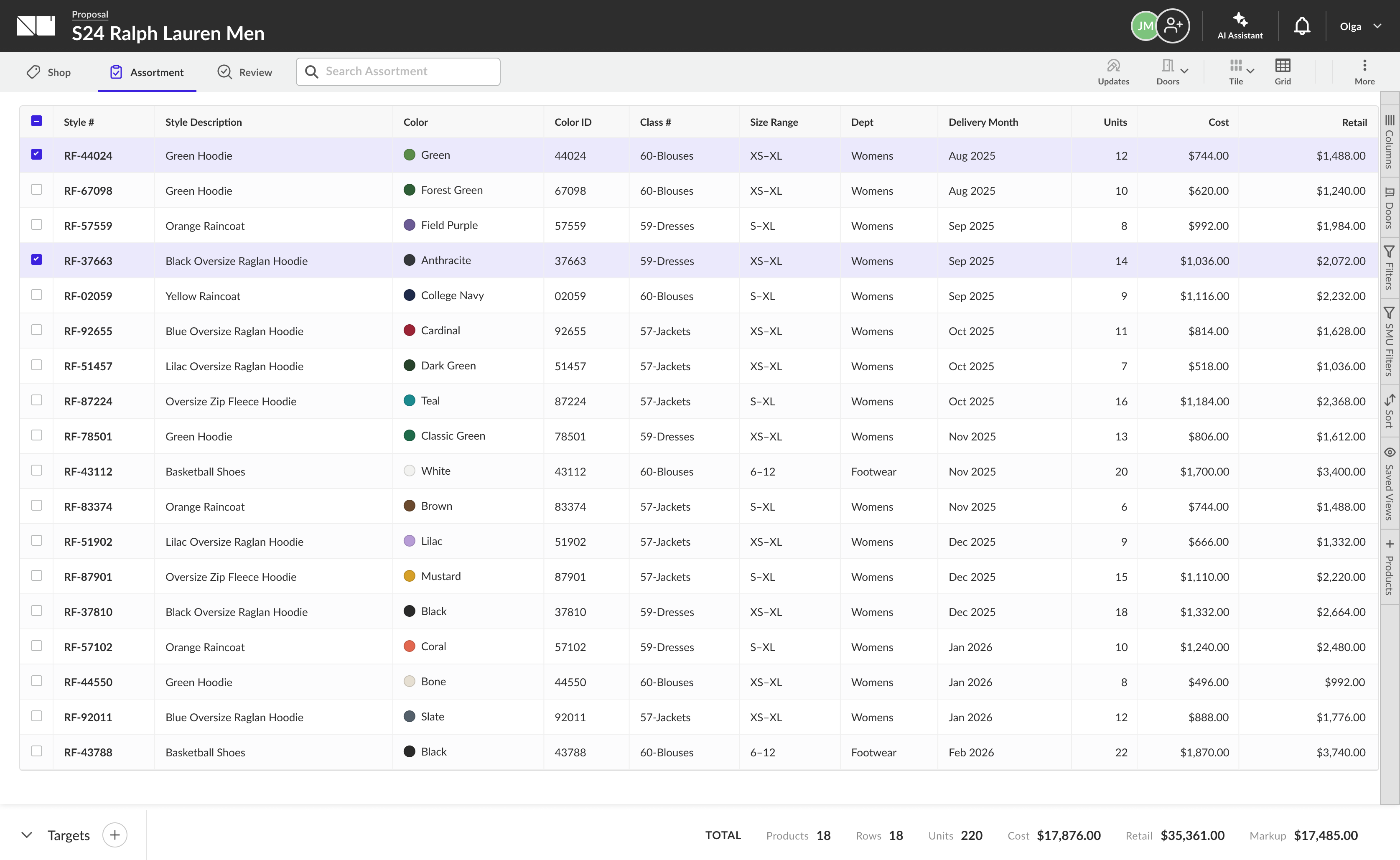The height and width of the screenshot is (860, 1400).
Task: Toggle the select-all header checkbox
Action: point(36,121)
